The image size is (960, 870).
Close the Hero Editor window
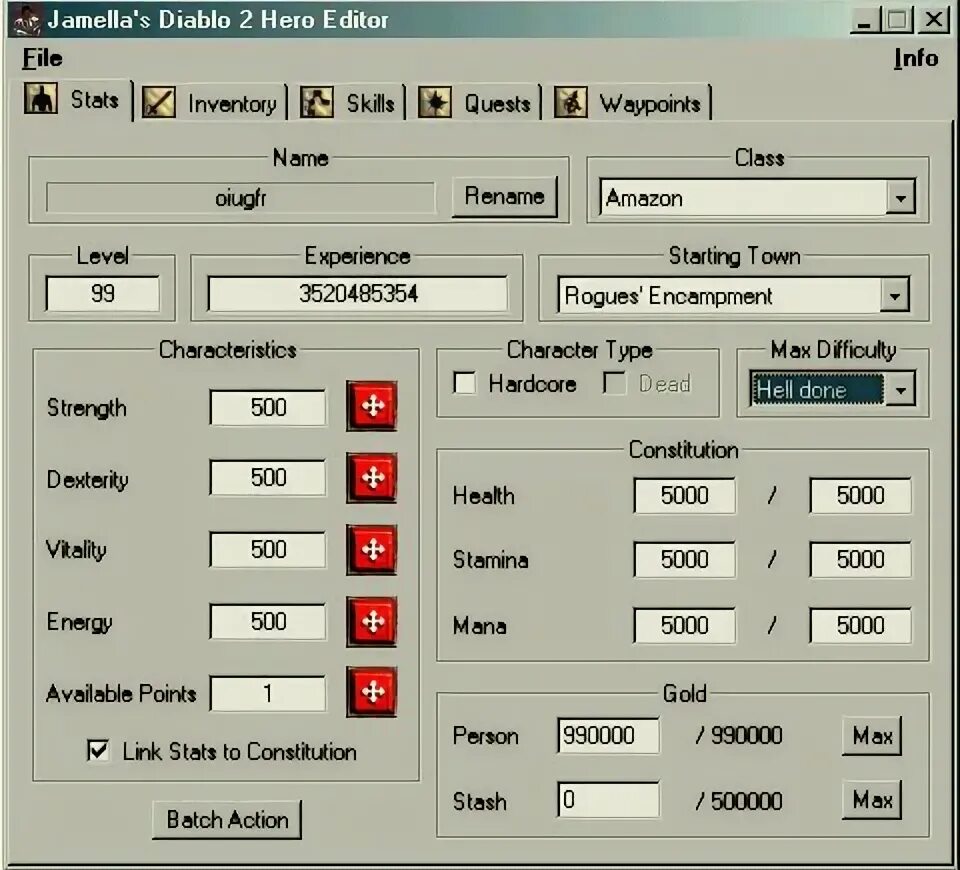[933, 20]
